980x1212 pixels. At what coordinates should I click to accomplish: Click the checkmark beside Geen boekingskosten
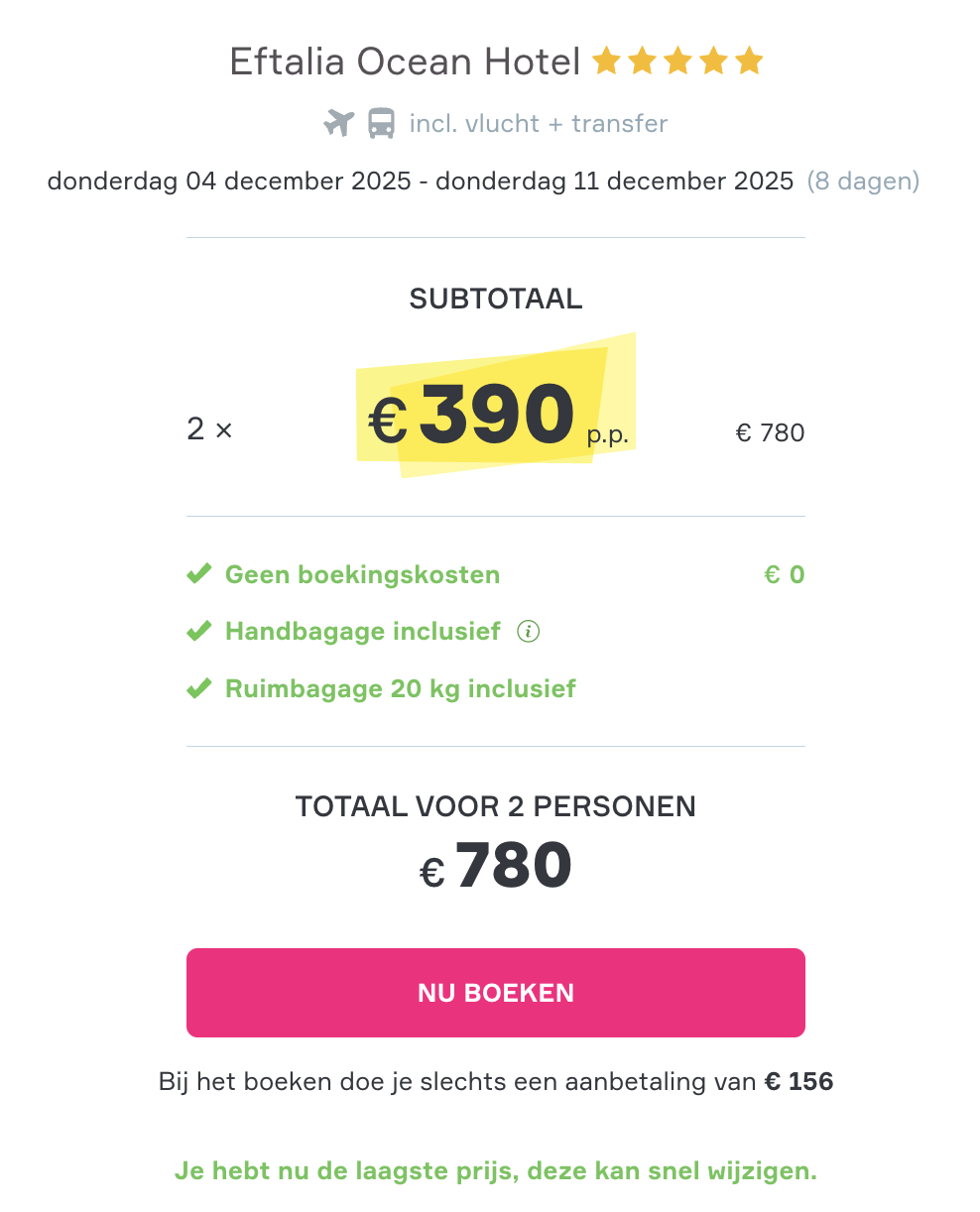click(x=199, y=574)
